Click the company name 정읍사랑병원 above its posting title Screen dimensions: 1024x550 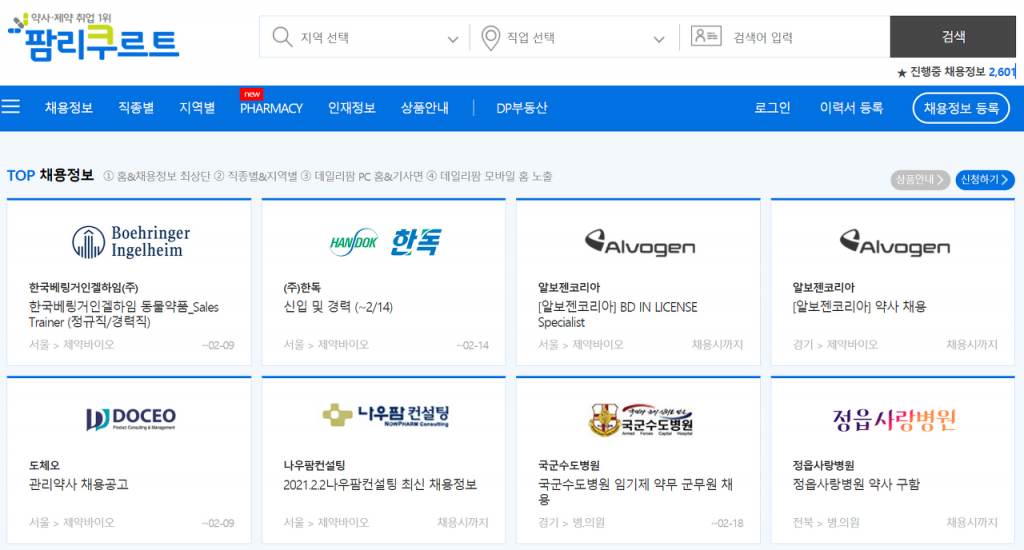(823, 465)
